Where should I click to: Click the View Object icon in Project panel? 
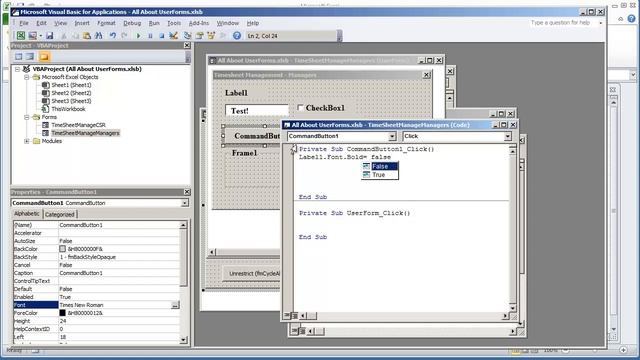[x=30, y=56]
